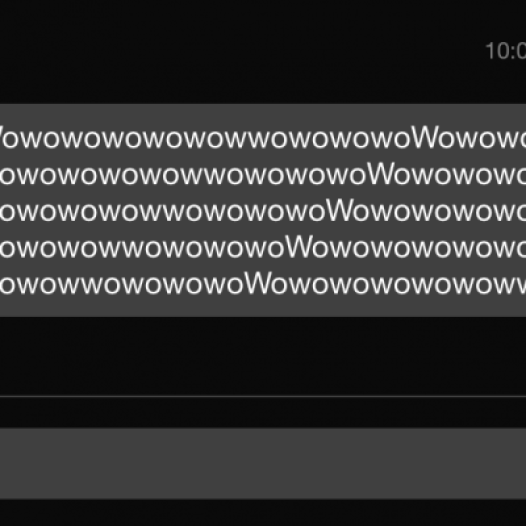Viewport: 526px width, 526px height.
Task: Click the thin separator line above the input box
Action: [x=263, y=396]
